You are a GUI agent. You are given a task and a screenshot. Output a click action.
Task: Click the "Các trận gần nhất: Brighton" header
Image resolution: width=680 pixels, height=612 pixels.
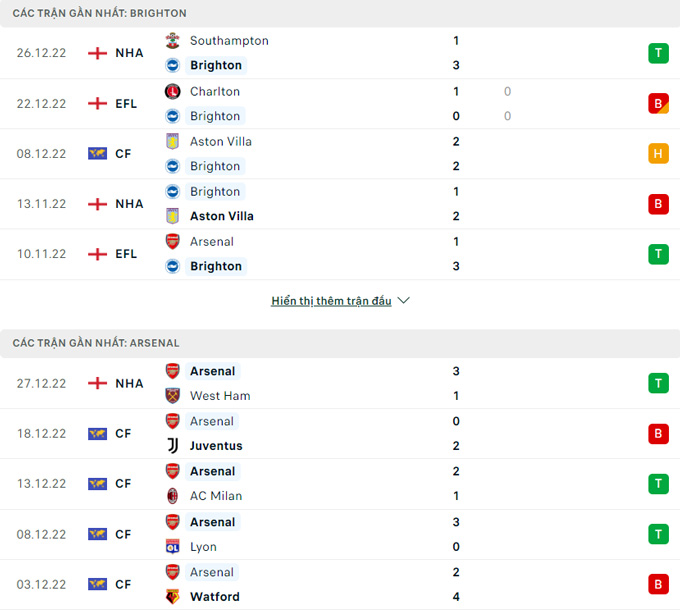click(100, 13)
